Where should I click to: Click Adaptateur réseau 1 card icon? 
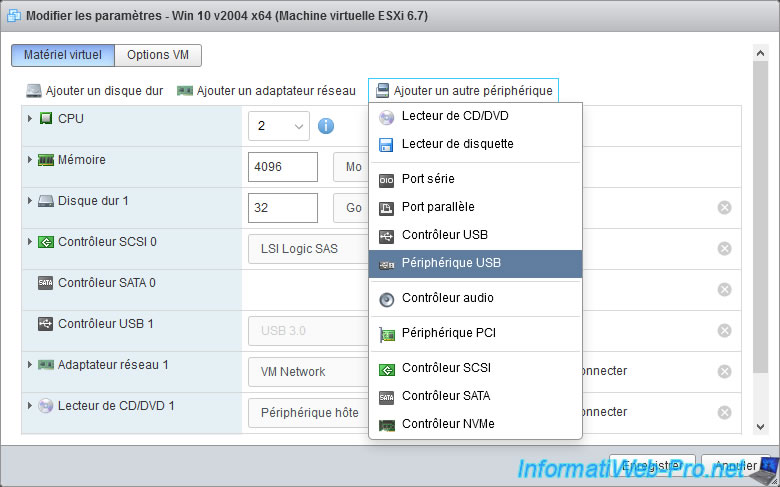pyautogui.click(x=46, y=365)
